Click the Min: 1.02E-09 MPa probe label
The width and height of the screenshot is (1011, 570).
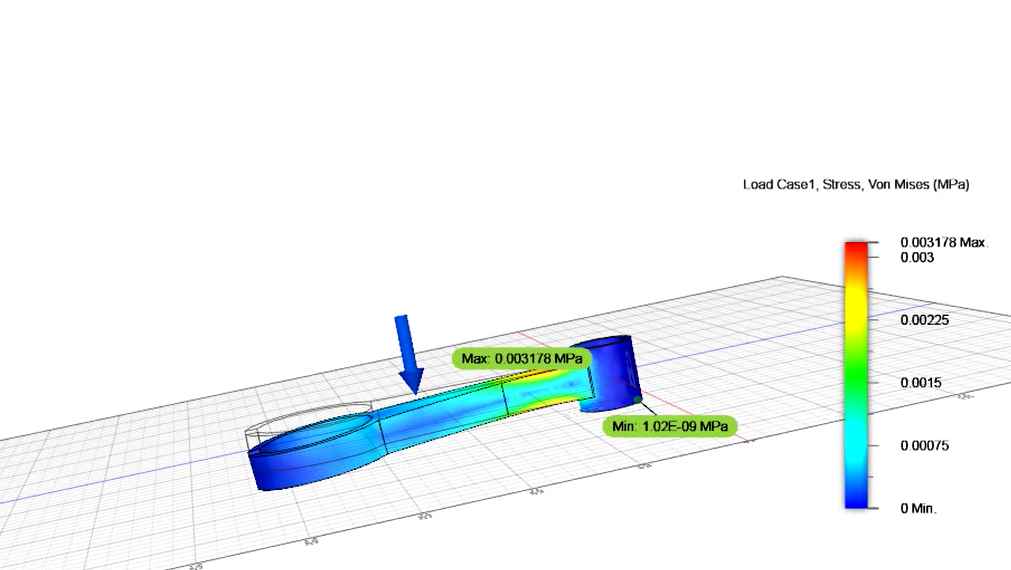pos(670,426)
